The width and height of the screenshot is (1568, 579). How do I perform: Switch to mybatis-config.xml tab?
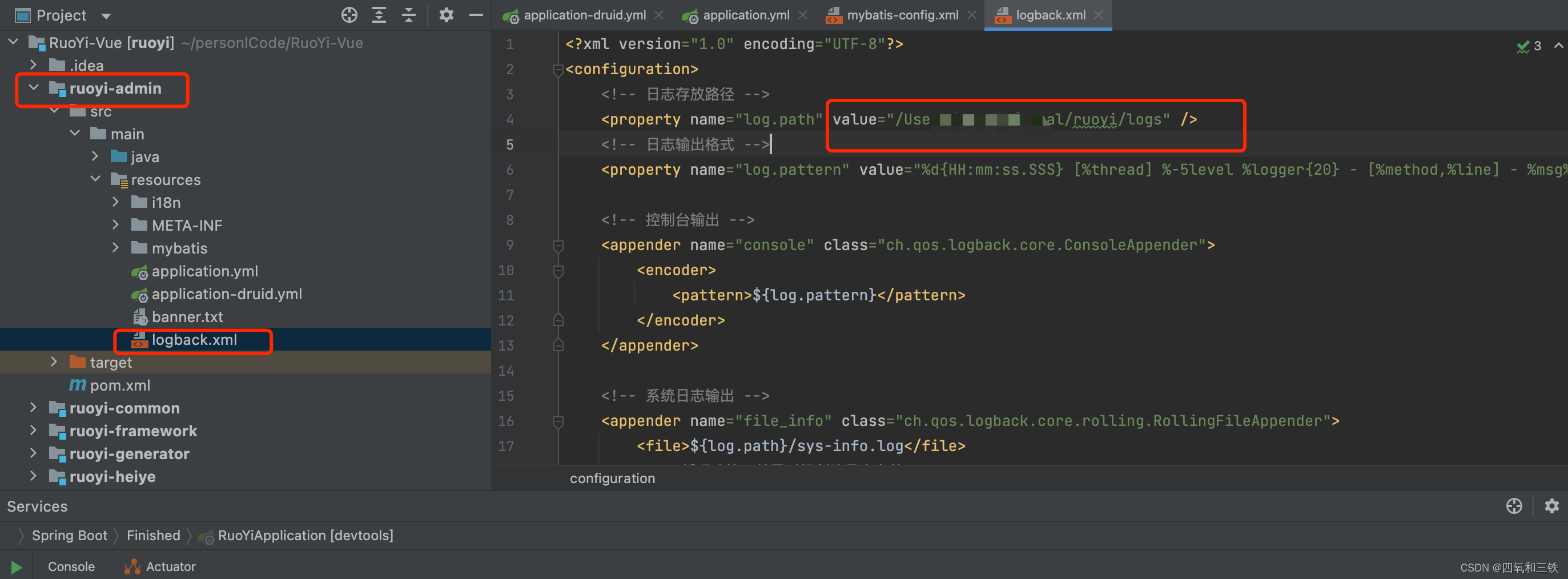[903, 15]
